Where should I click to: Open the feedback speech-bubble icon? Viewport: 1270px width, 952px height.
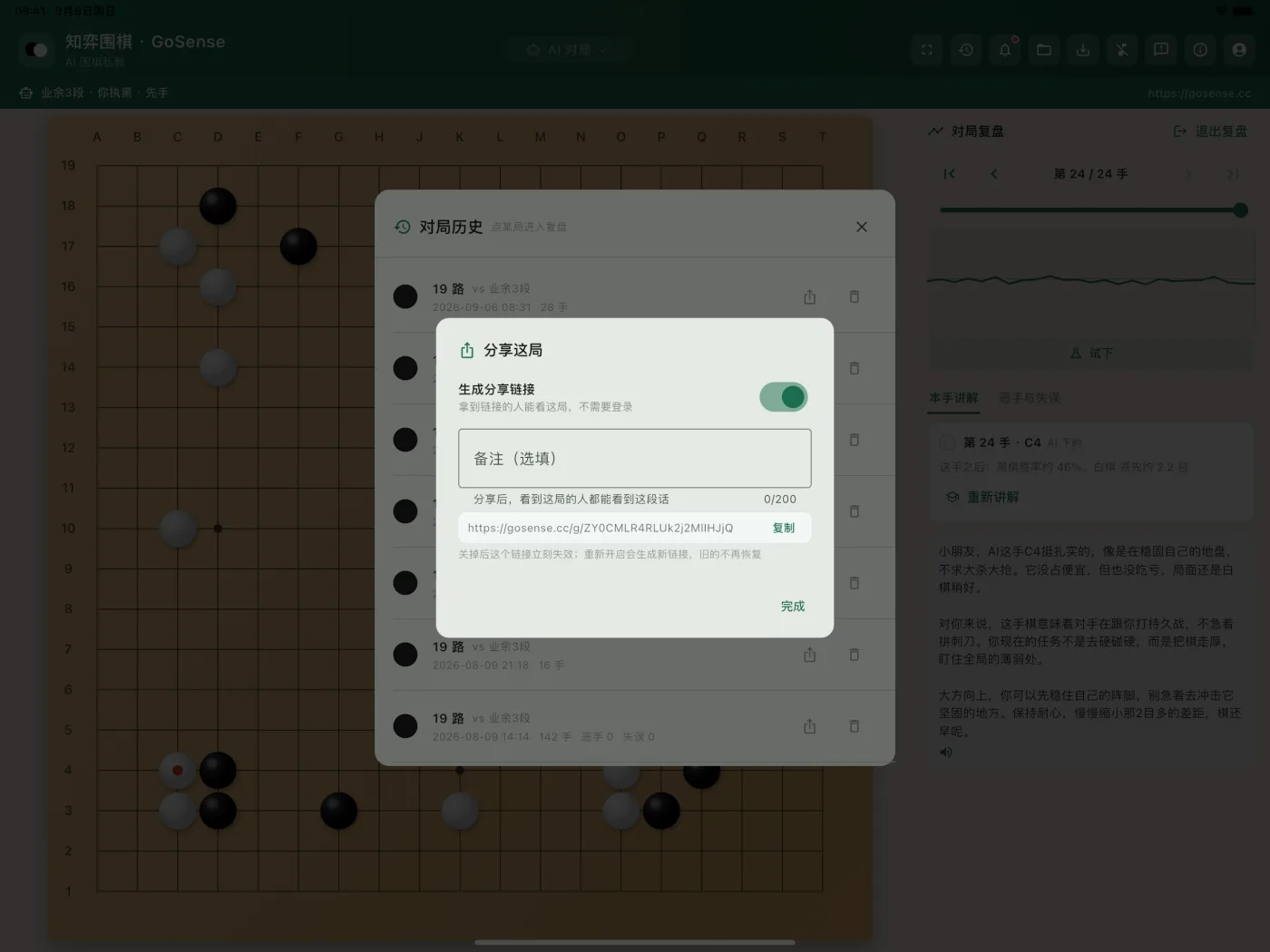point(1161,50)
